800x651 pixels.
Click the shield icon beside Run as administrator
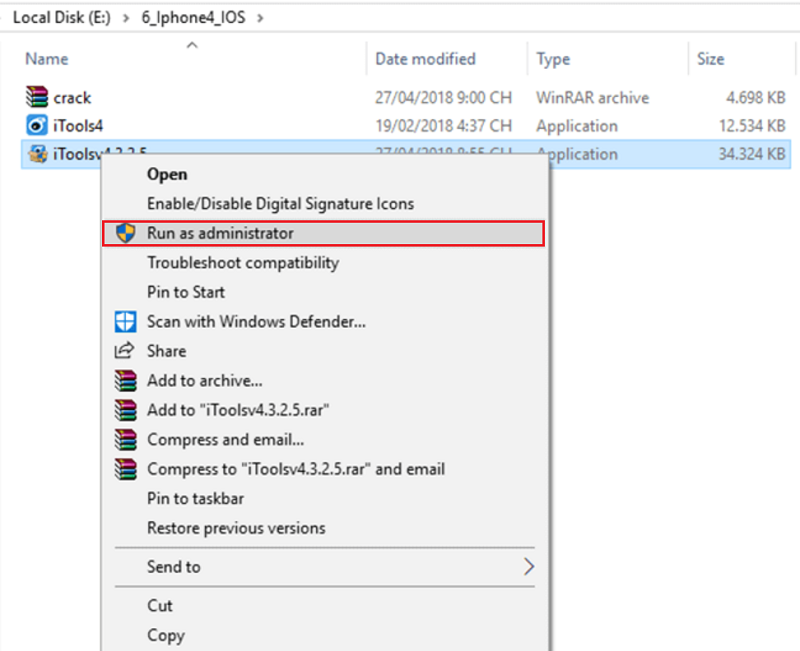pos(125,233)
